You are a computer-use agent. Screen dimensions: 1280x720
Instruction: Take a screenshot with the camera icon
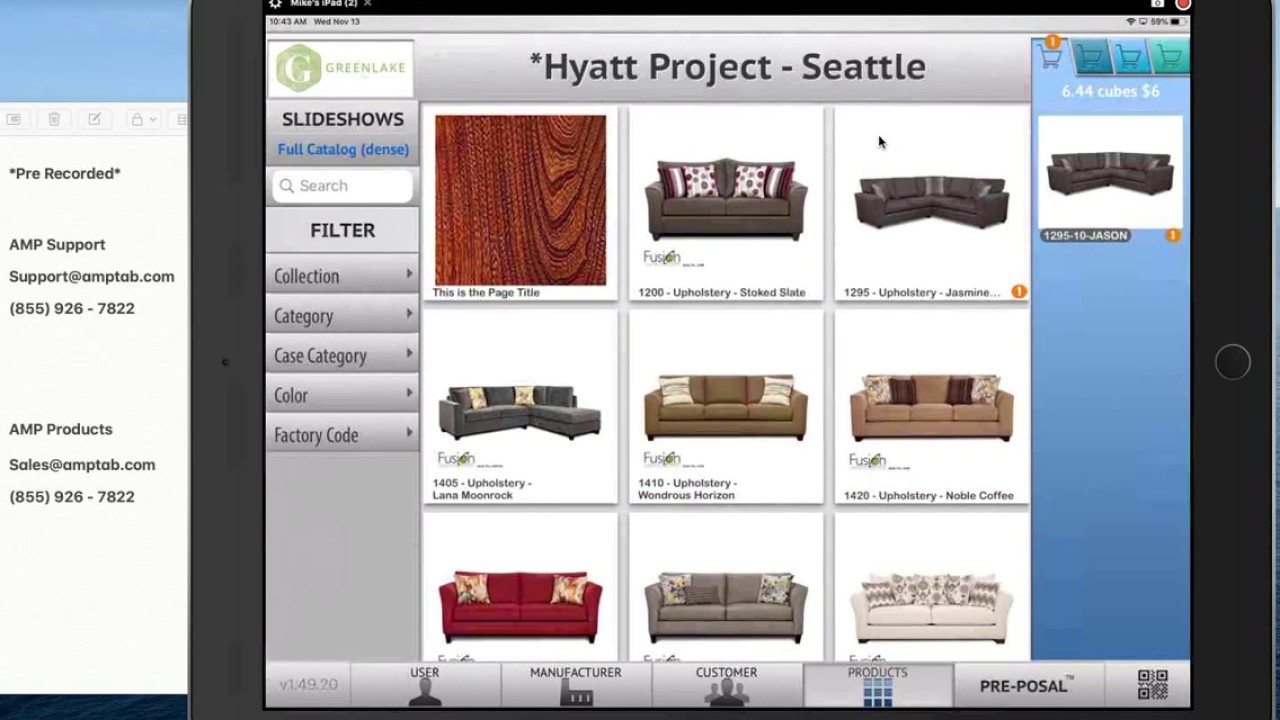[1157, 4]
